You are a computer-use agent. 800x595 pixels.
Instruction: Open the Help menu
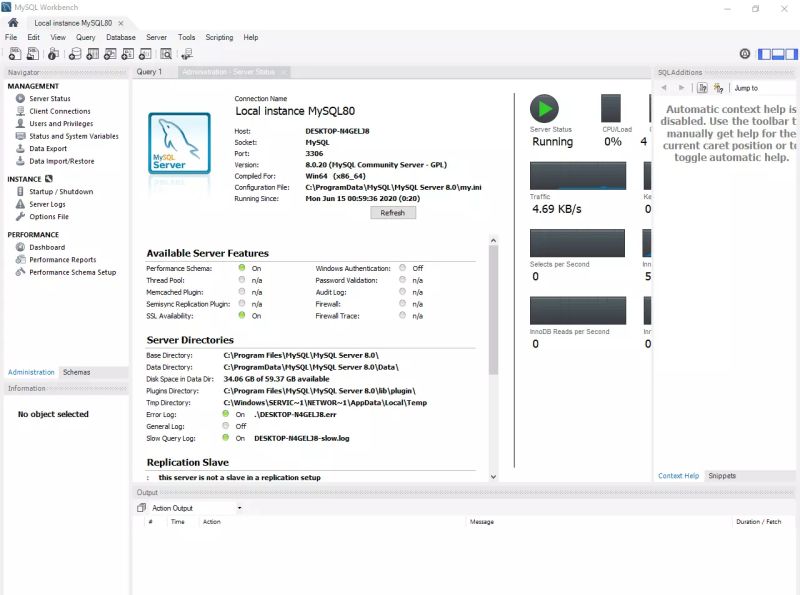point(251,37)
